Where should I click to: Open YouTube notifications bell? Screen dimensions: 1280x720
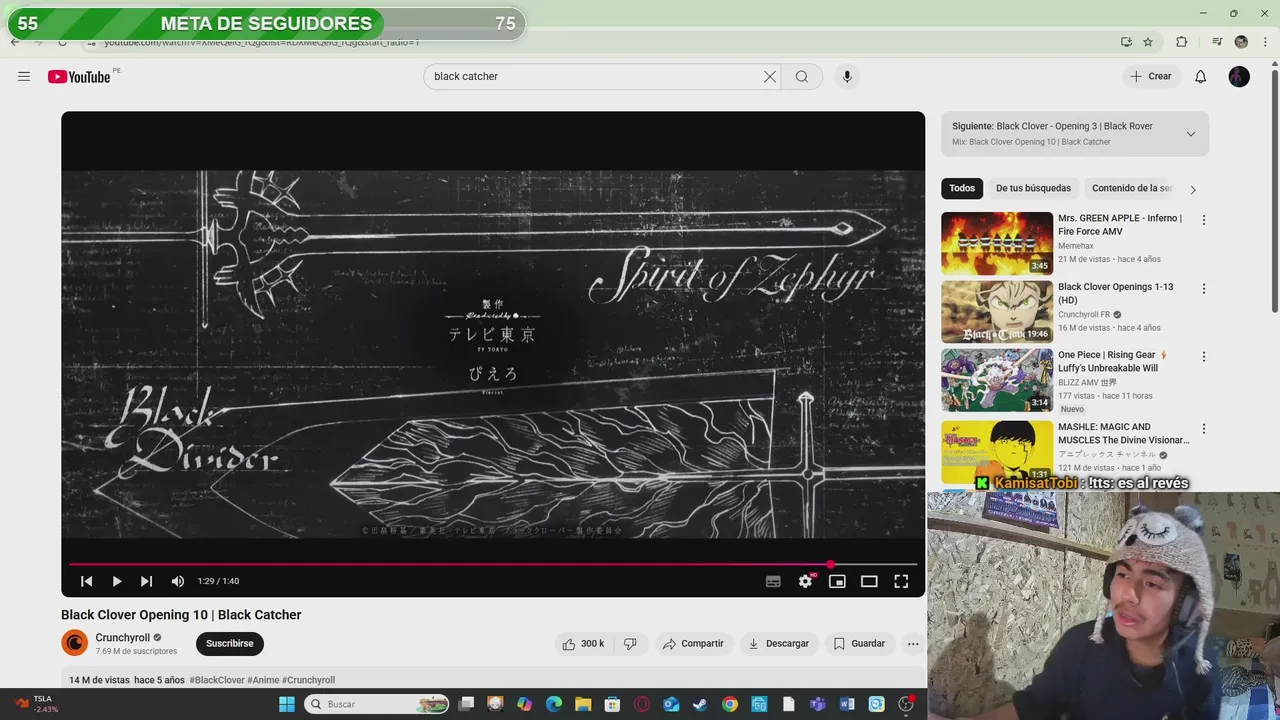click(1201, 76)
